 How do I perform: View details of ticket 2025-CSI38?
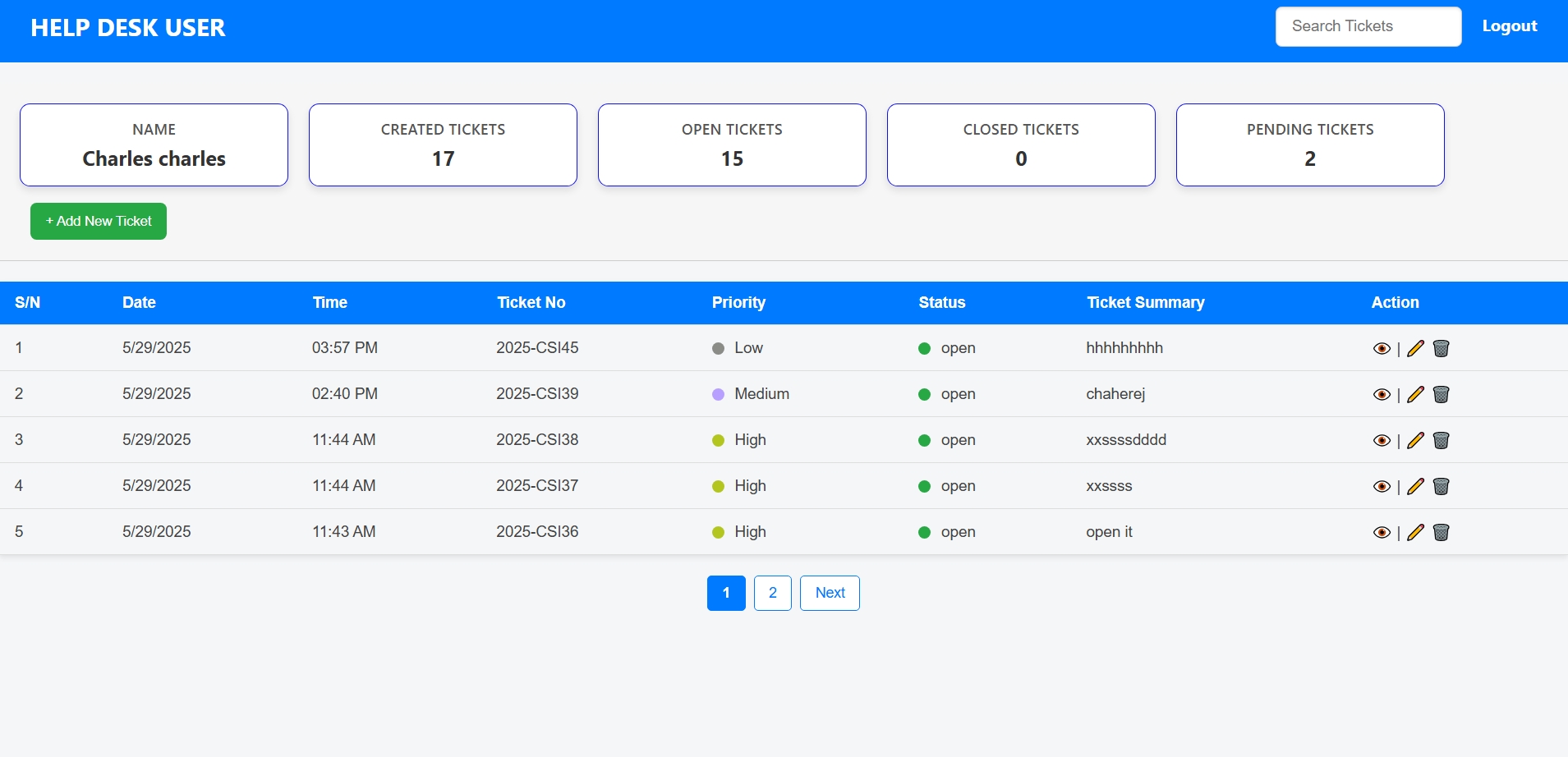(1382, 440)
